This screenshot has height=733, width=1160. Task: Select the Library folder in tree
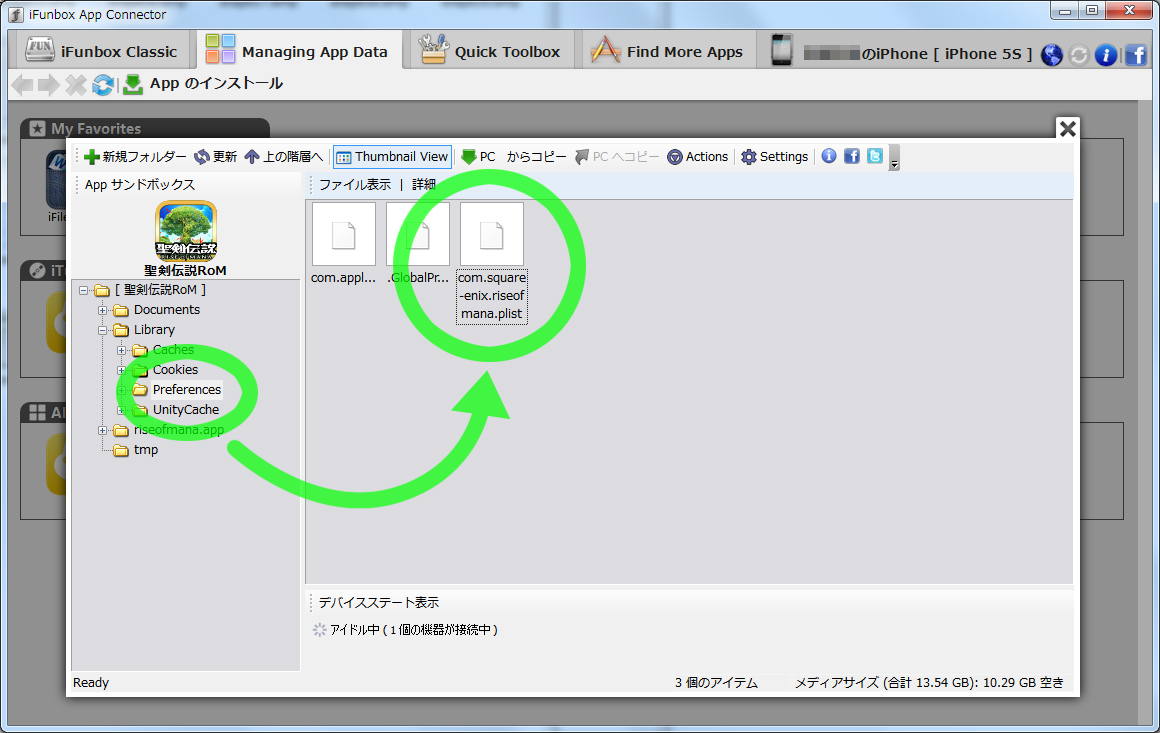tap(154, 330)
